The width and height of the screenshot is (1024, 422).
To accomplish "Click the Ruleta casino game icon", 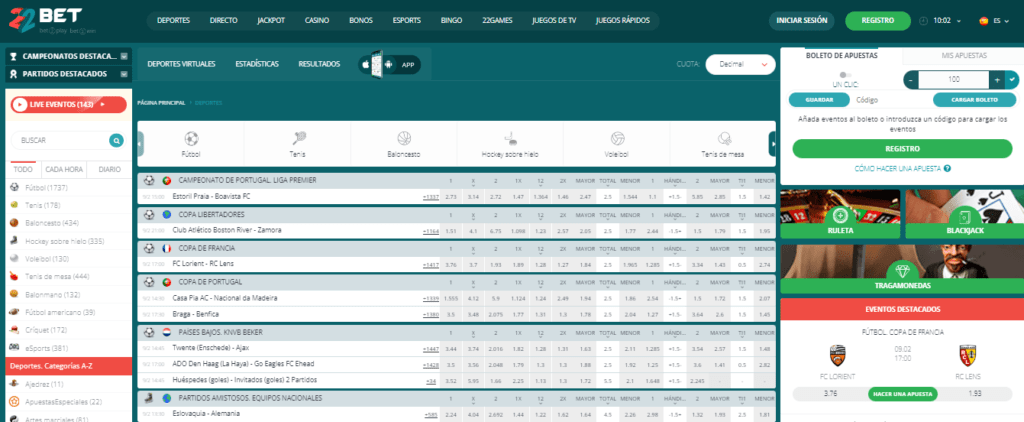I will pos(841,215).
